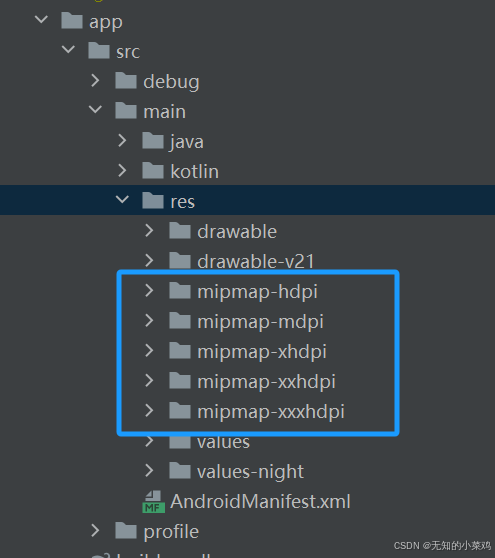Select the mipmap-mdpi tree label
Screen dimensions: 495x558
point(260,322)
